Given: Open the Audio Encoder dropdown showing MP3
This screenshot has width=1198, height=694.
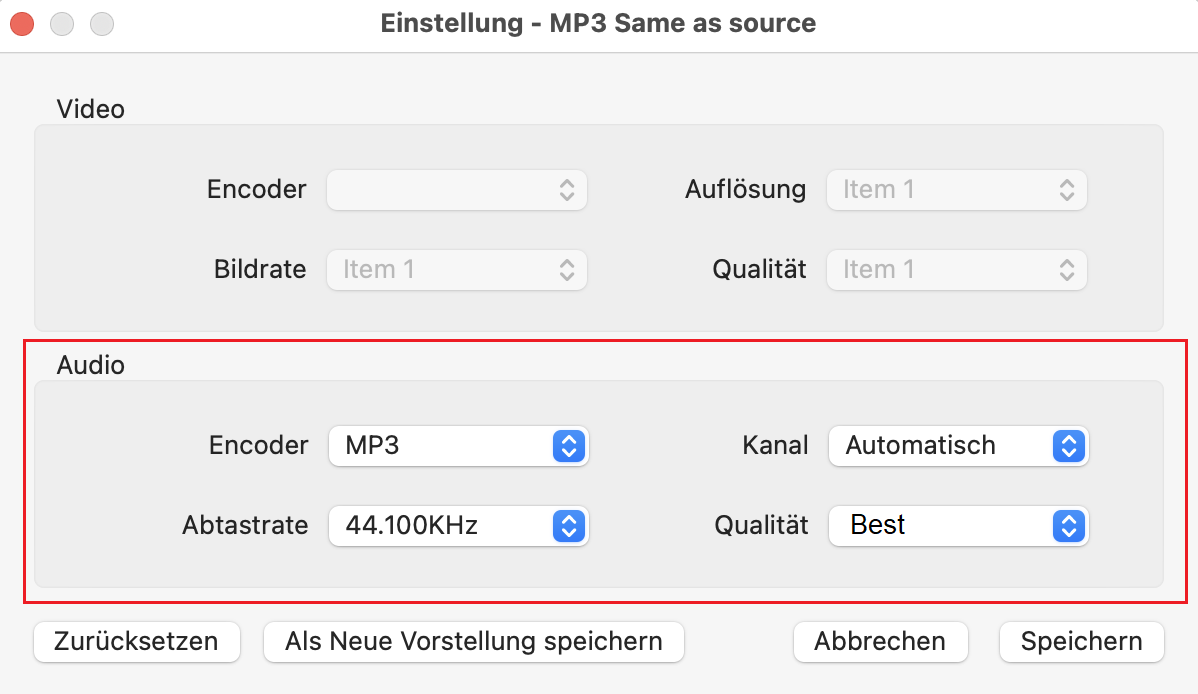Looking at the screenshot, I should [458, 446].
